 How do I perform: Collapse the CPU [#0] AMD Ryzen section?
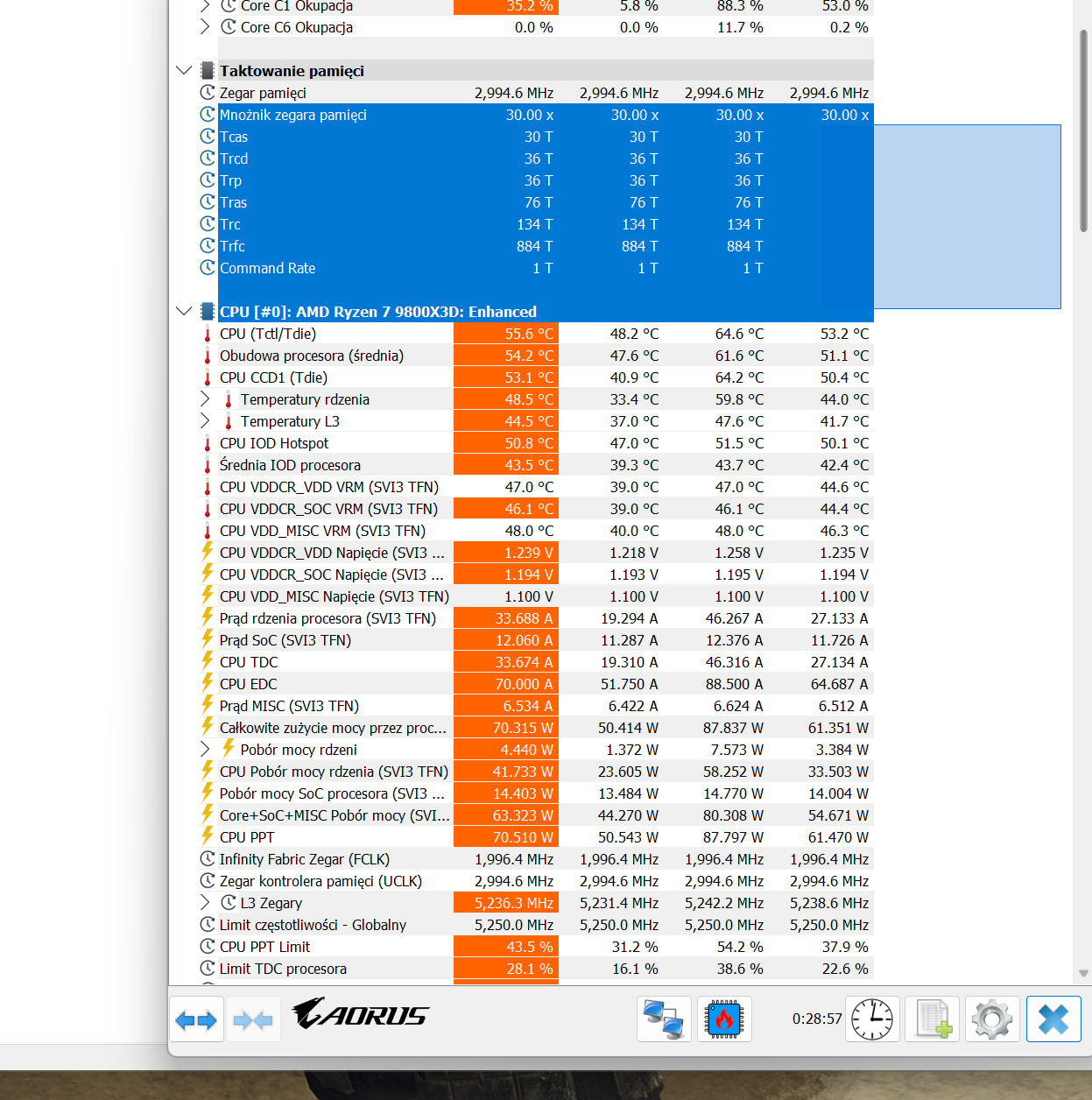click(x=184, y=311)
